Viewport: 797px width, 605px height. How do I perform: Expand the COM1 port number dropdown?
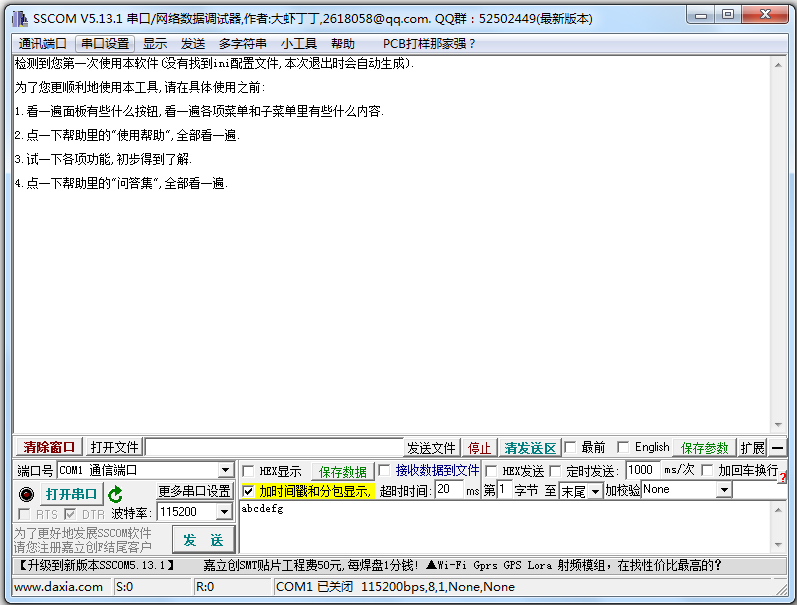click(x=226, y=470)
